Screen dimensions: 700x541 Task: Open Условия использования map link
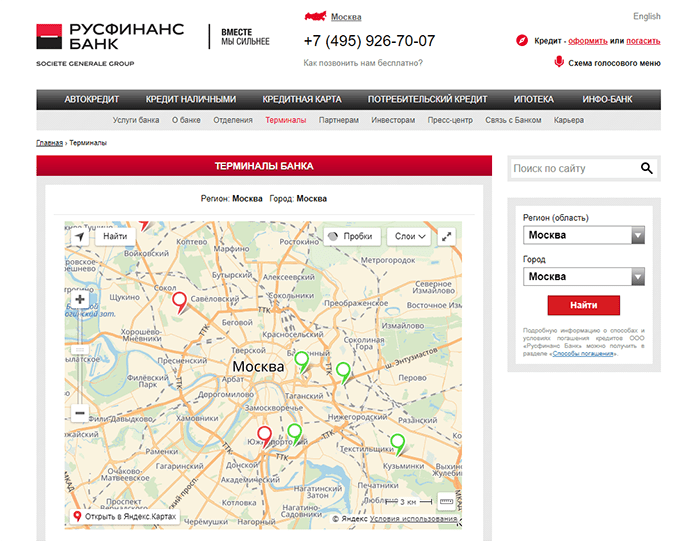[413, 519]
